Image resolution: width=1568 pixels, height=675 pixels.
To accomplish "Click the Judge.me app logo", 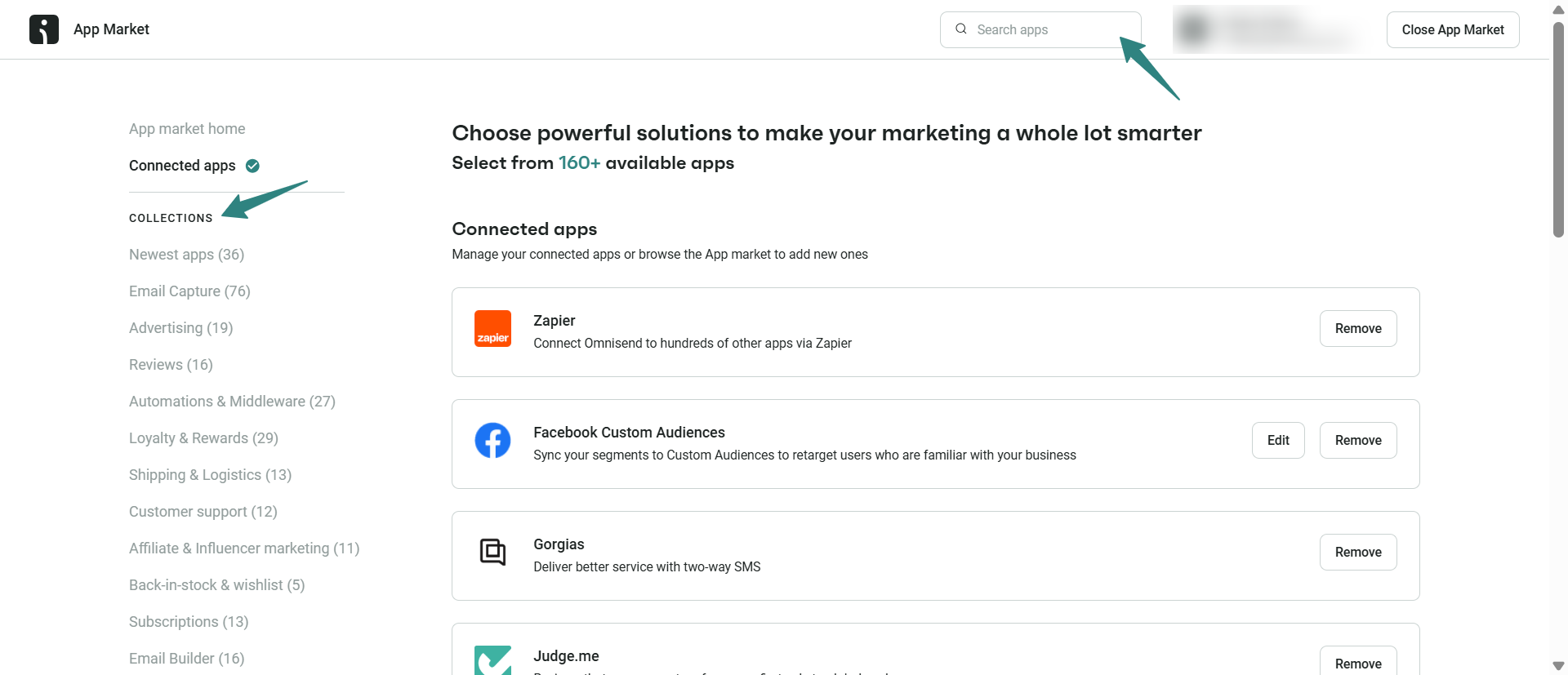I will pos(493,660).
